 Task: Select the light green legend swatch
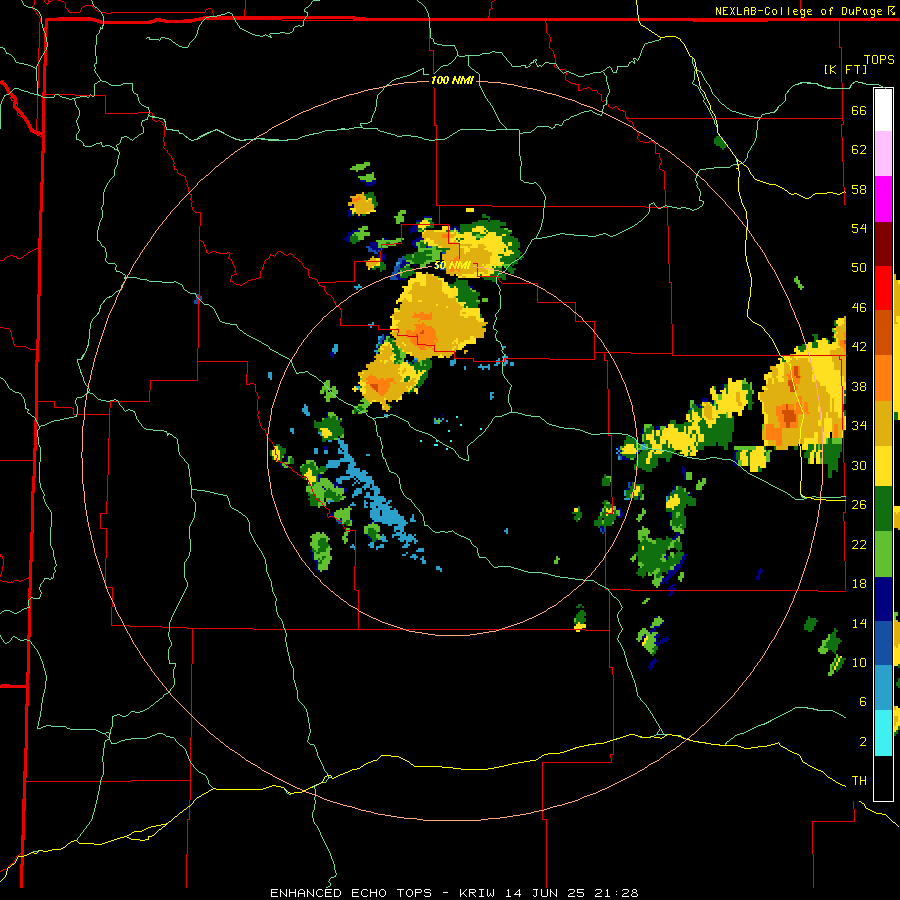tap(883, 554)
